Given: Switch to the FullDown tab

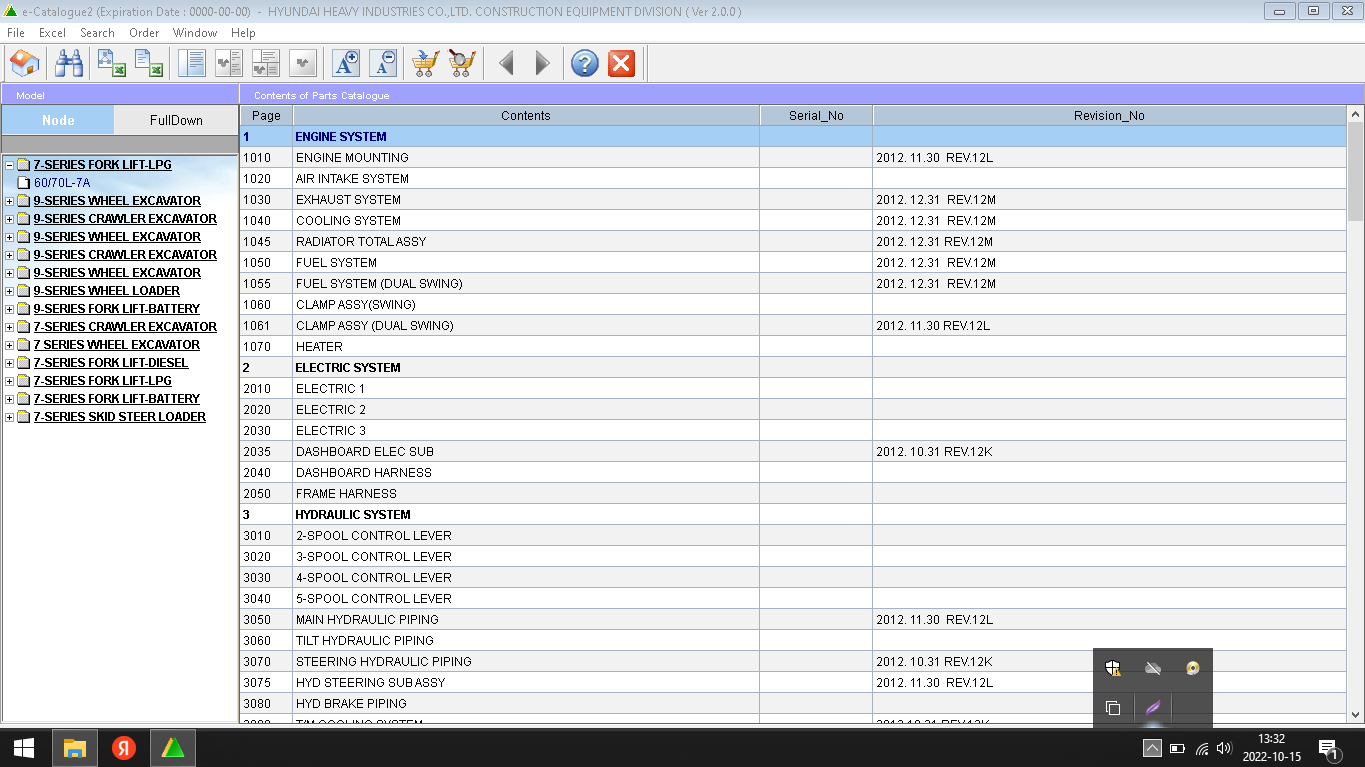Looking at the screenshot, I should point(176,120).
